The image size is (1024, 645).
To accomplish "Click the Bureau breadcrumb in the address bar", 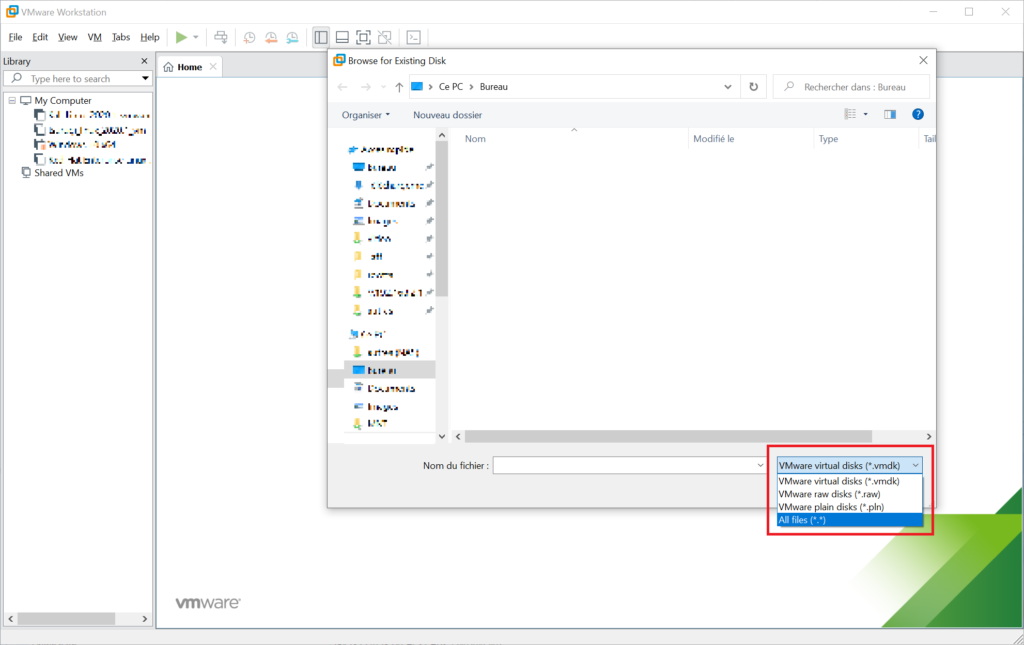I will coord(493,87).
